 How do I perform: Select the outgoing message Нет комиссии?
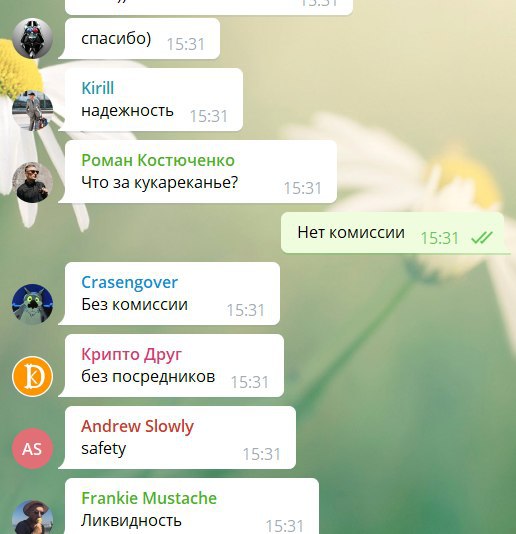392,233
